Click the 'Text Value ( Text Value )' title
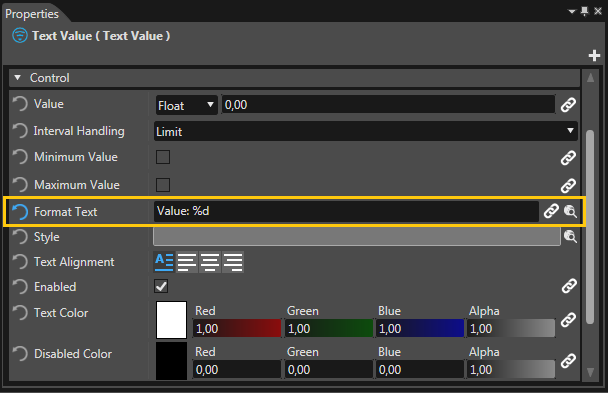The width and height of the screenshot is (609, 394). tap(101, 36)
